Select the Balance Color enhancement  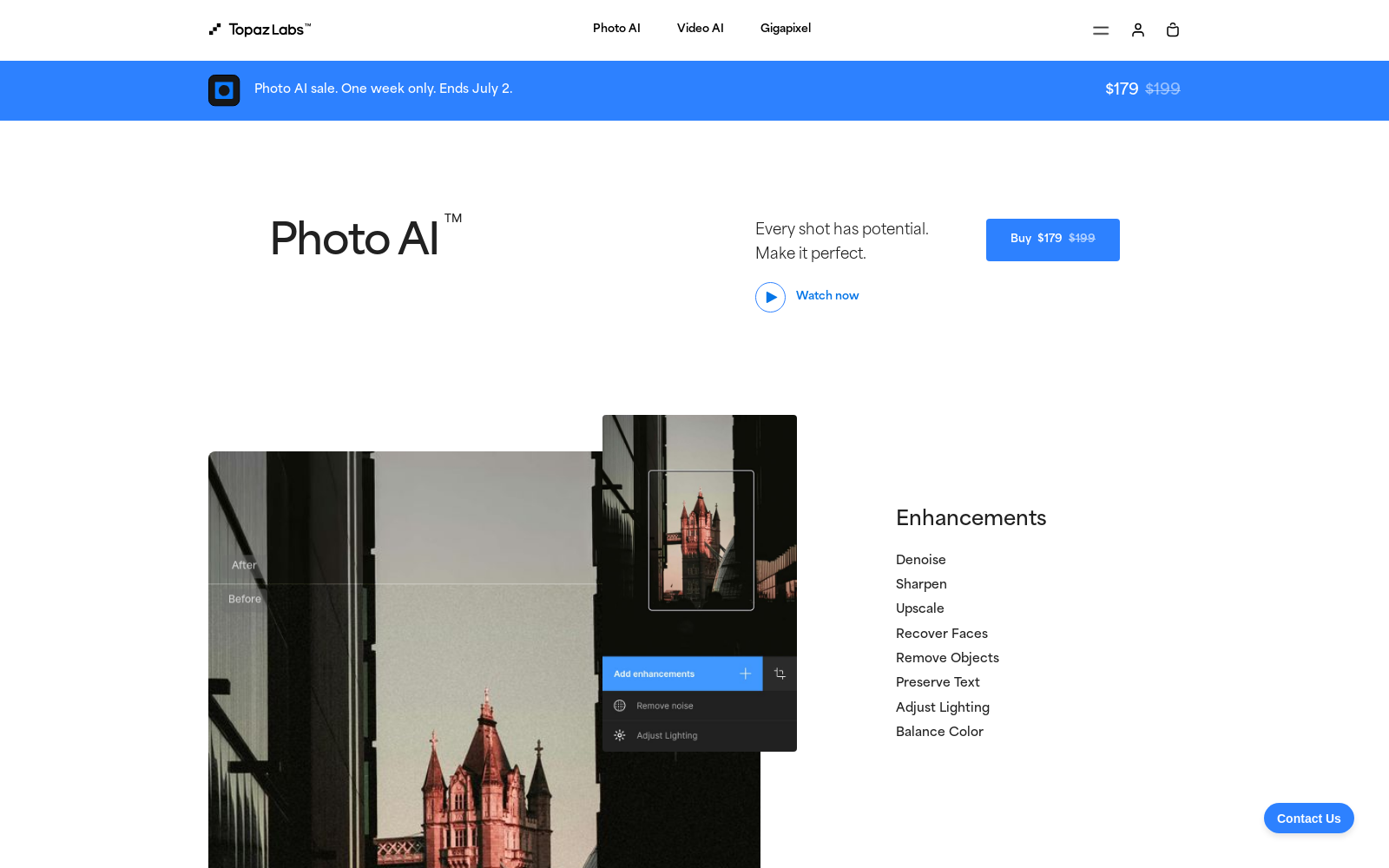point(939,732)
